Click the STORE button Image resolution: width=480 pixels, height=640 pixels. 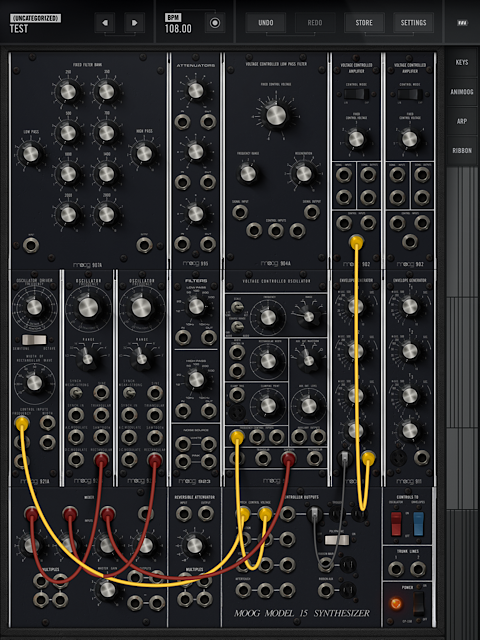[x=364, y=22]
